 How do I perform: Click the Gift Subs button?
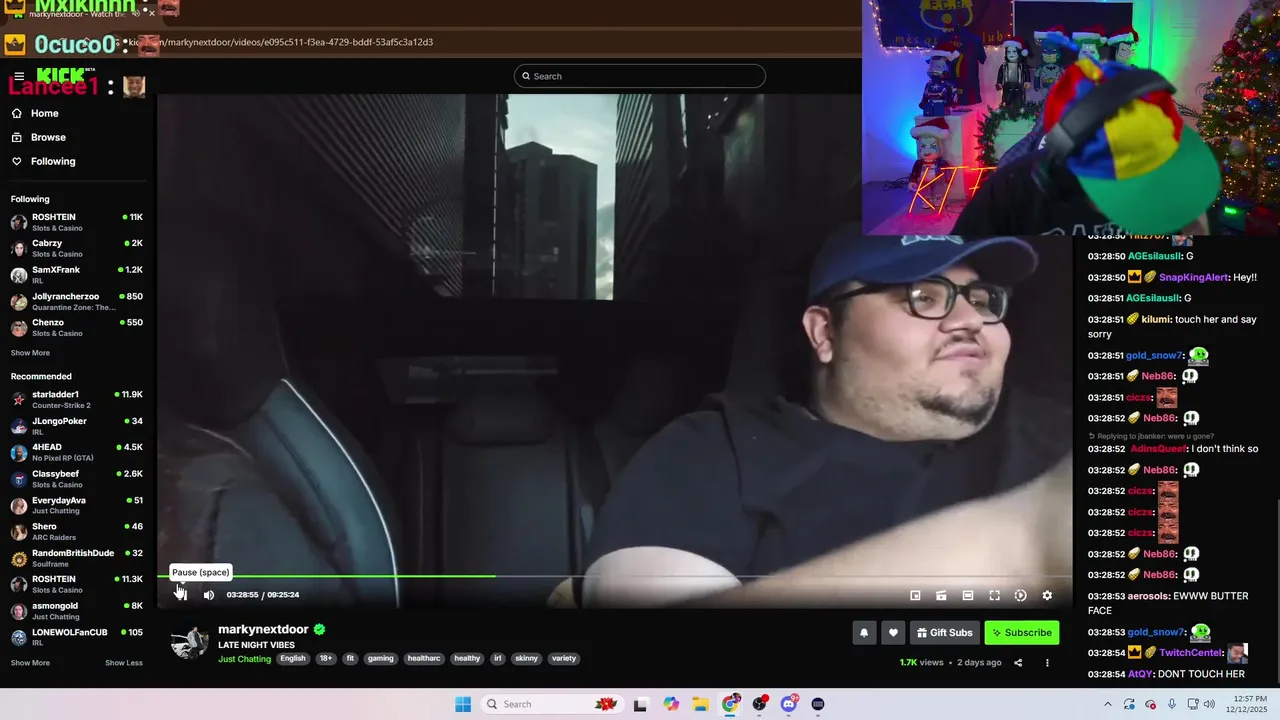click(x=944, y=632)
